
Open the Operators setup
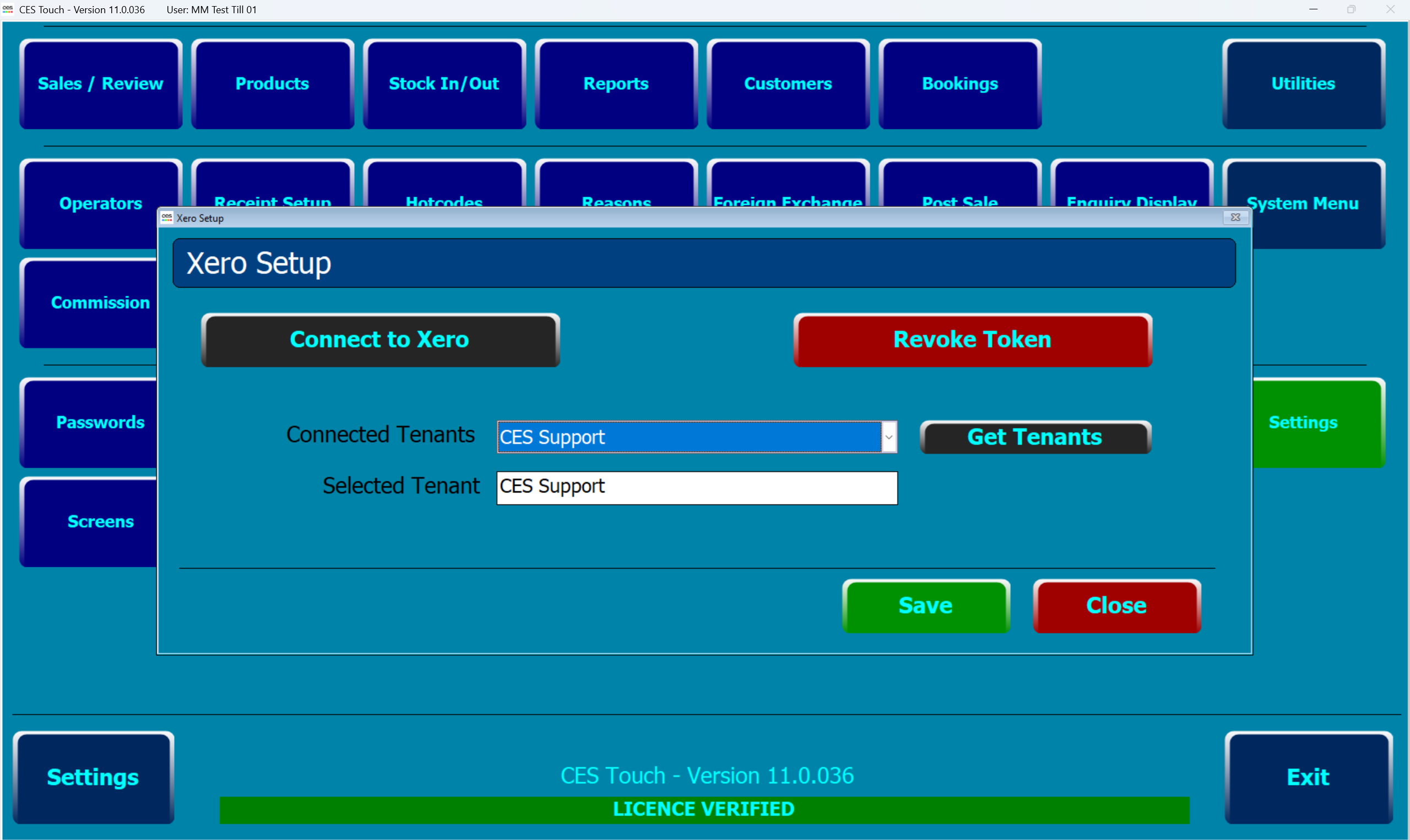click(100, 203)
